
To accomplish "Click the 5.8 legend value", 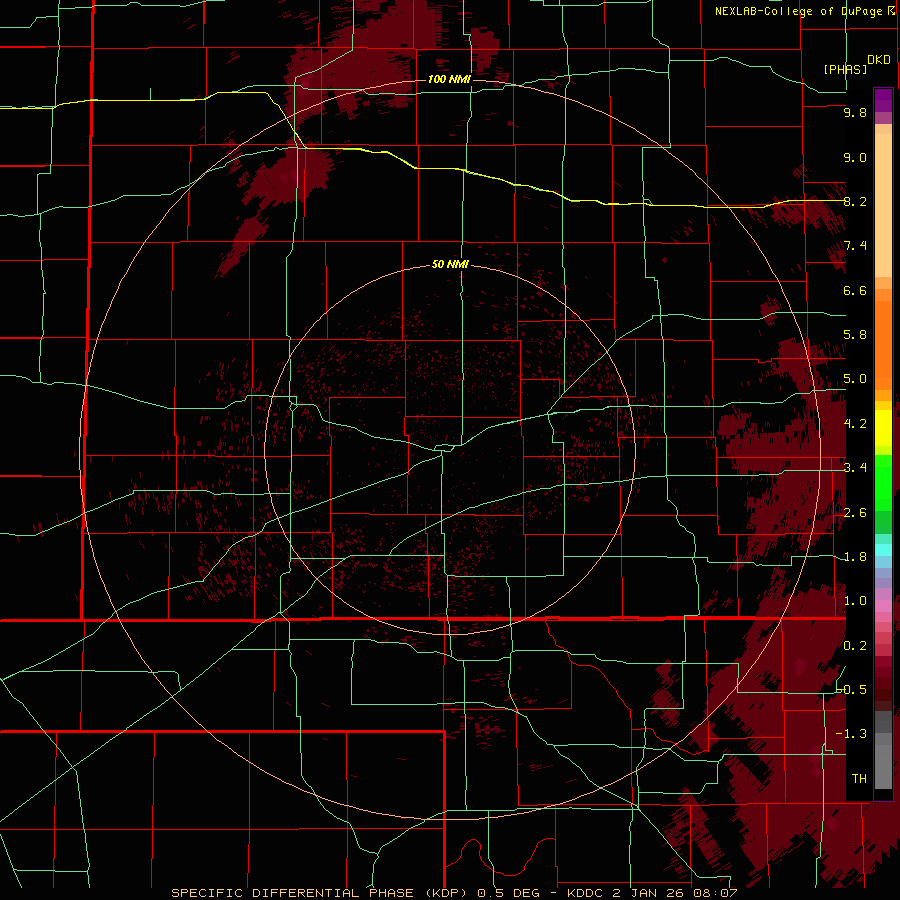I will point(855,335).
